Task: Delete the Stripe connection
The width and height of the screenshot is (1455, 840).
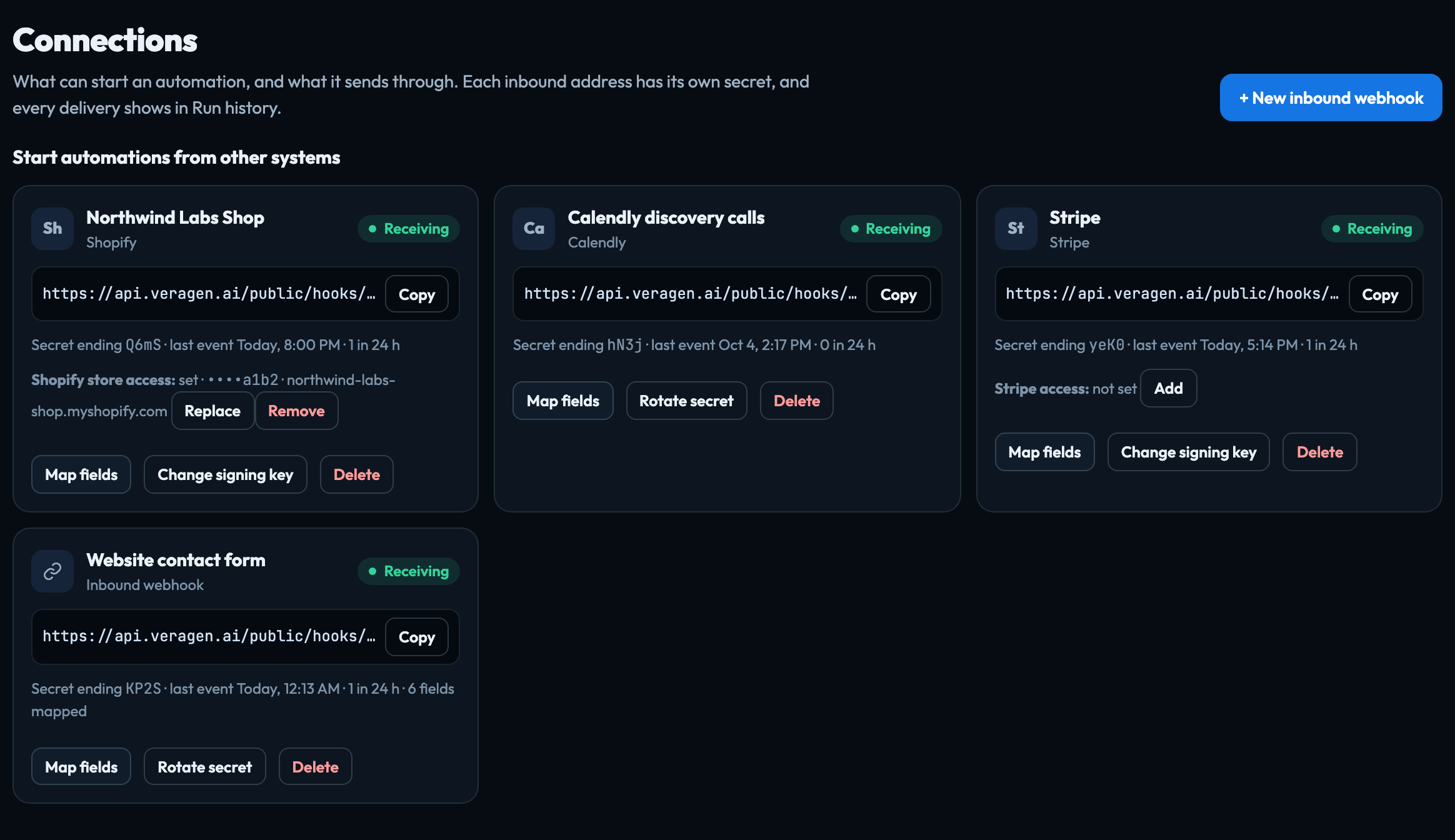Action: [1319, 452]
